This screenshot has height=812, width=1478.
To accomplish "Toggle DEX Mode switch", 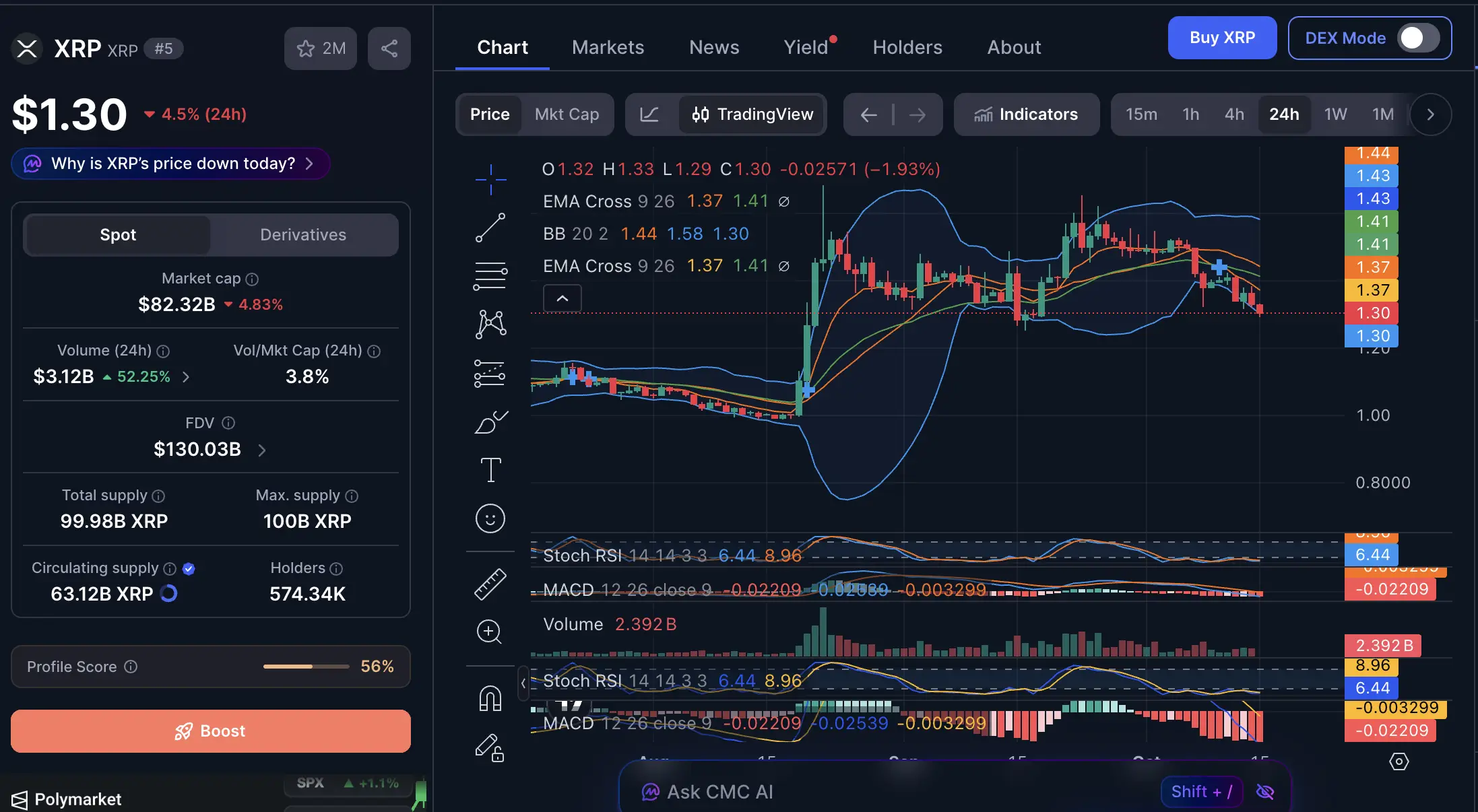I will point(1418,38).
